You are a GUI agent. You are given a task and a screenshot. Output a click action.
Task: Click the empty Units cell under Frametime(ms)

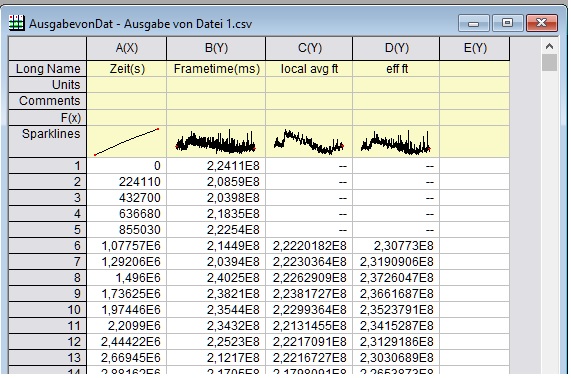coord(216,84)
